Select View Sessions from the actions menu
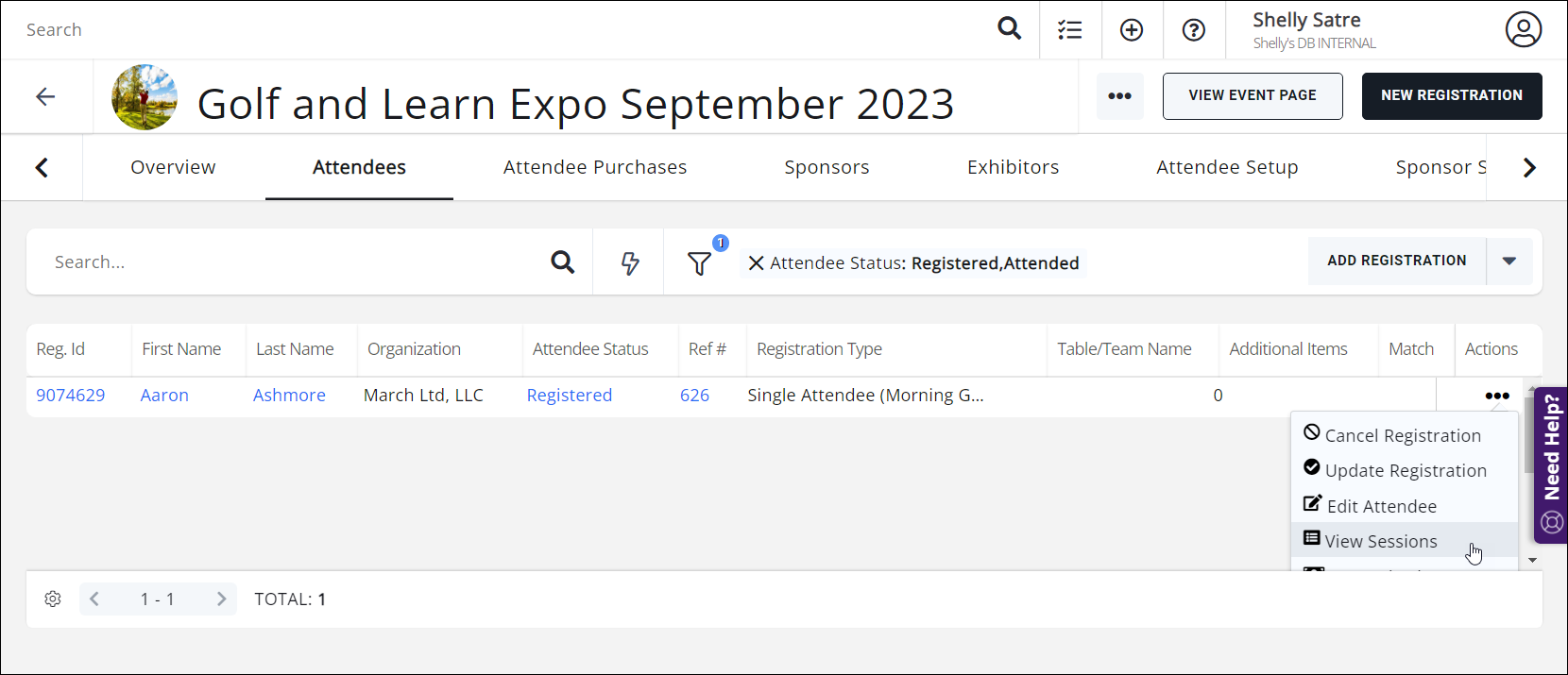Viewport: 1568px width, 675px height. click(x=1380, y=541)
